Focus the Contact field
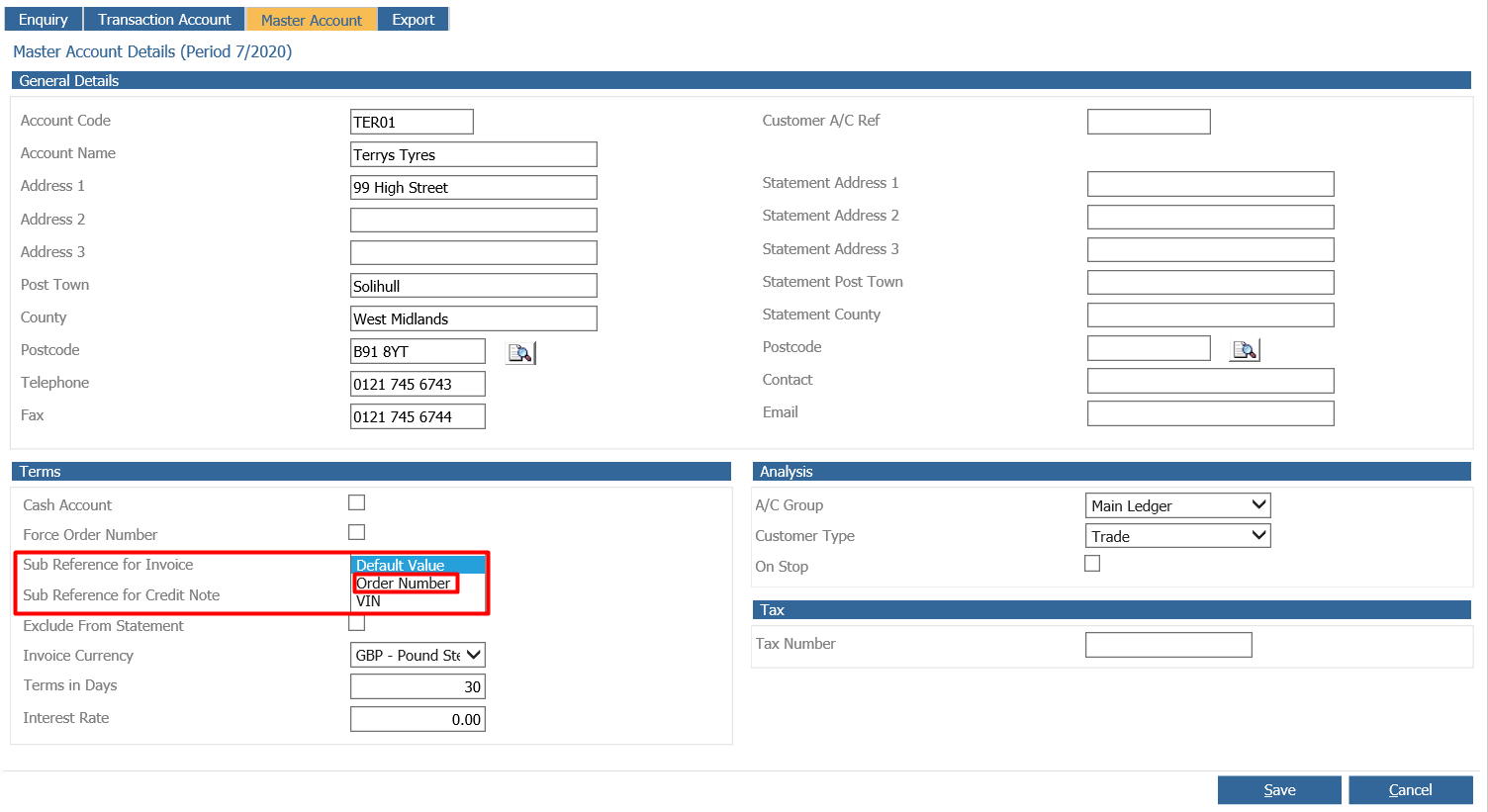 click(1211, 381)
